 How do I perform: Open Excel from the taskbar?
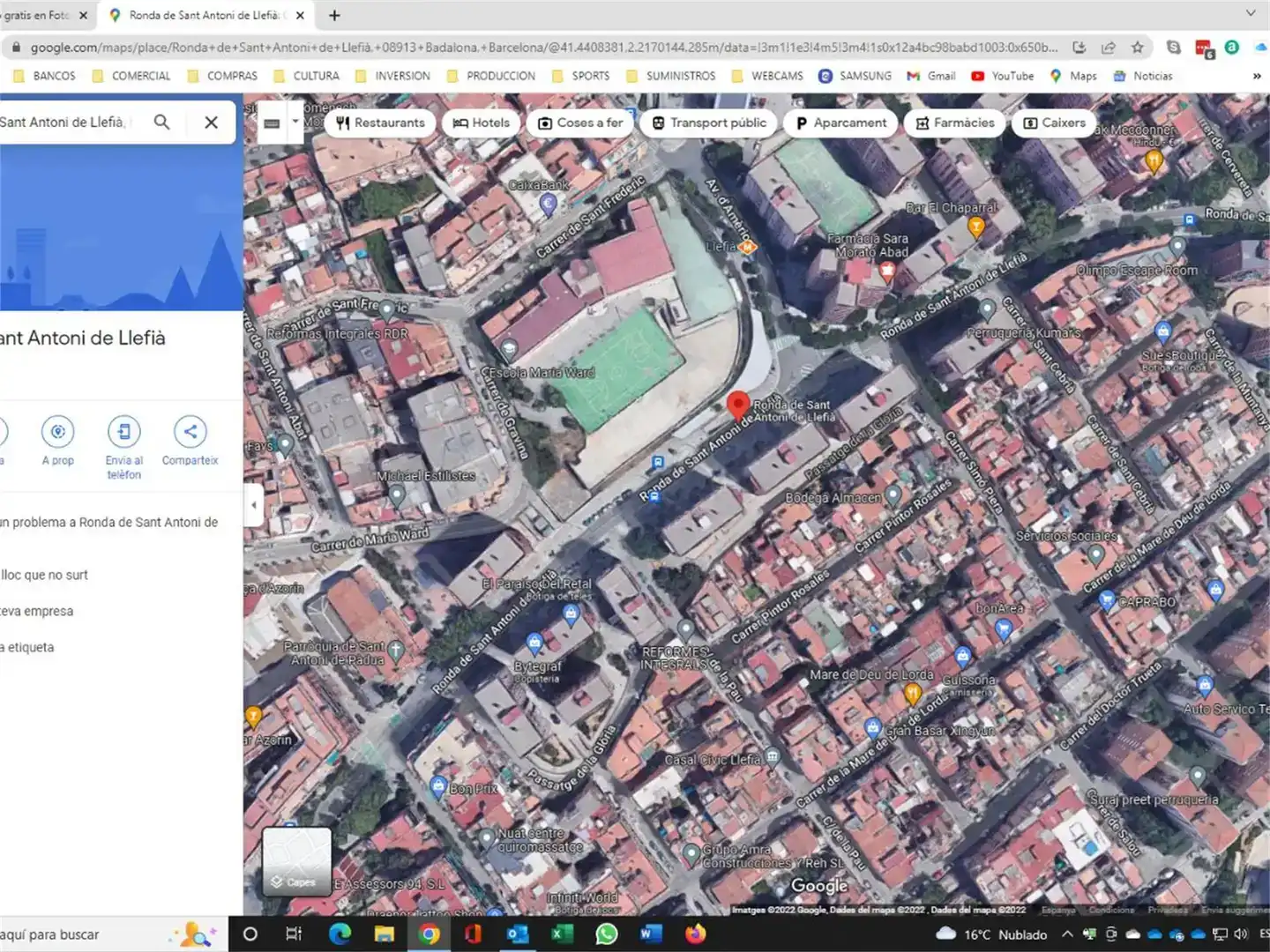coord(563,934)
